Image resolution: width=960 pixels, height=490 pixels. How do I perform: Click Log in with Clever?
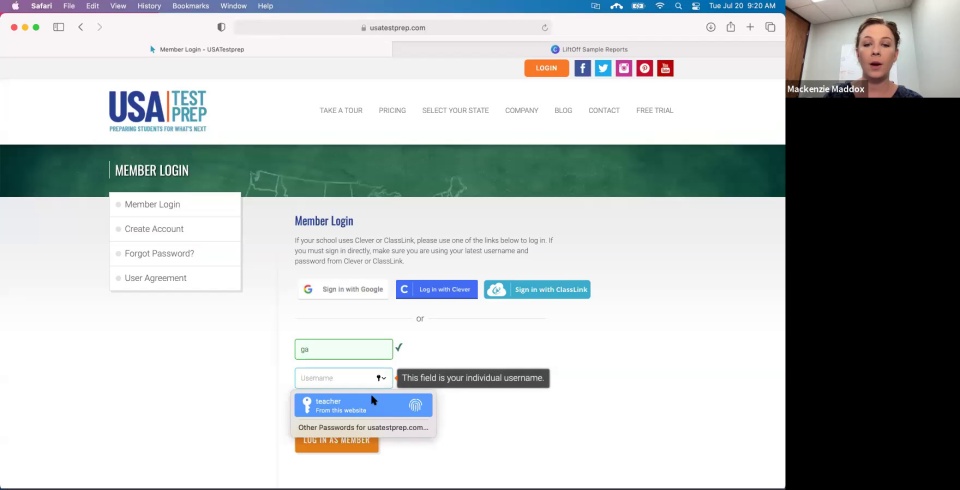point(436,289)
